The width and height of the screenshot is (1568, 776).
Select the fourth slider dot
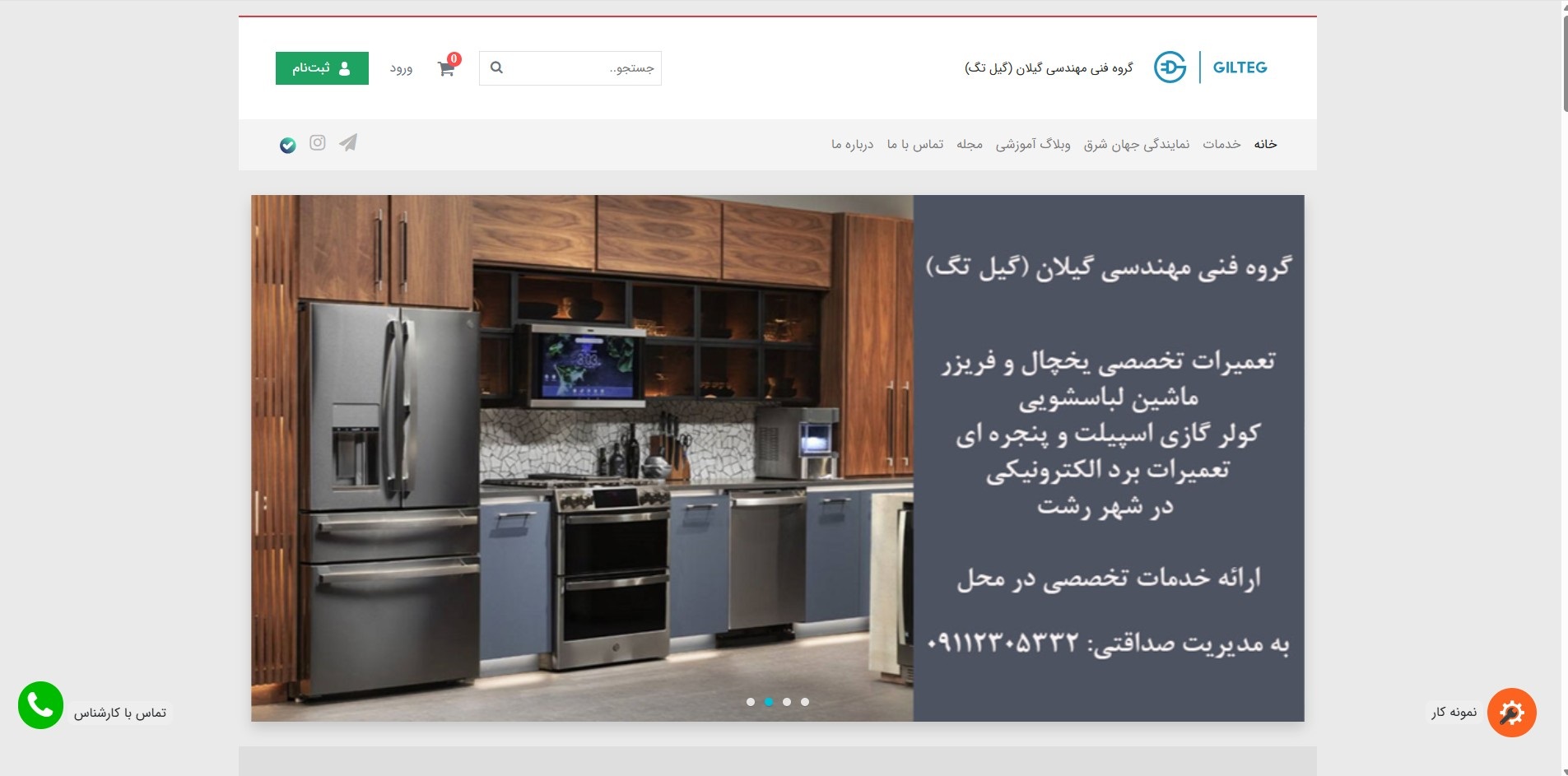pyautogui.click(x=805, y=702)
